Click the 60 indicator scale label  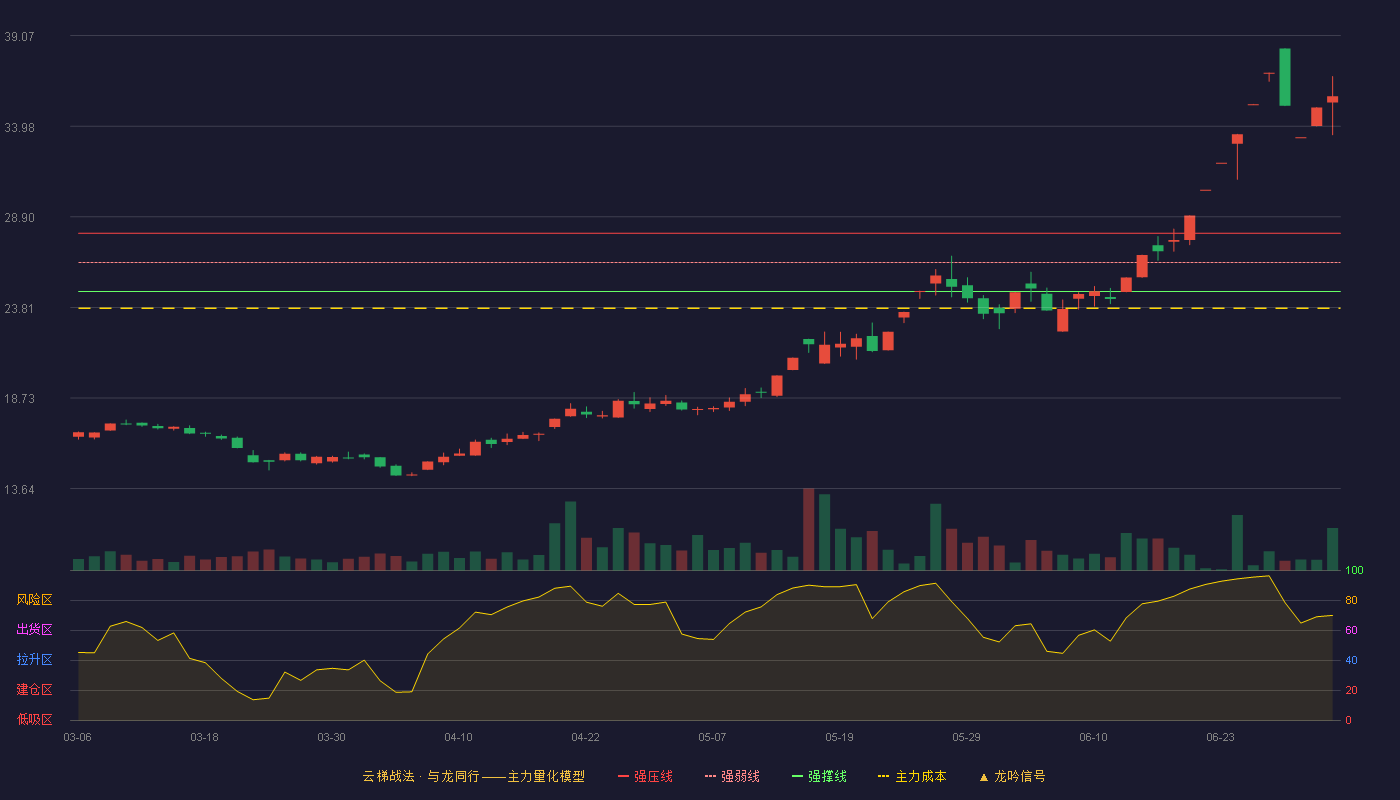pos(1351,630)
